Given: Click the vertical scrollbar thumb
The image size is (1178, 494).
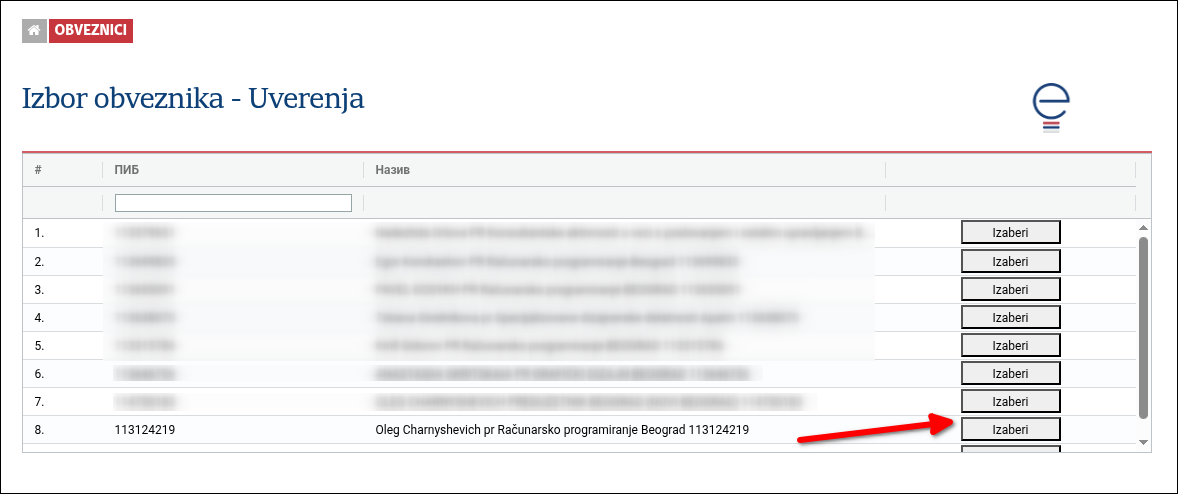Looking at the screenshot, I should pos(1144,326).
